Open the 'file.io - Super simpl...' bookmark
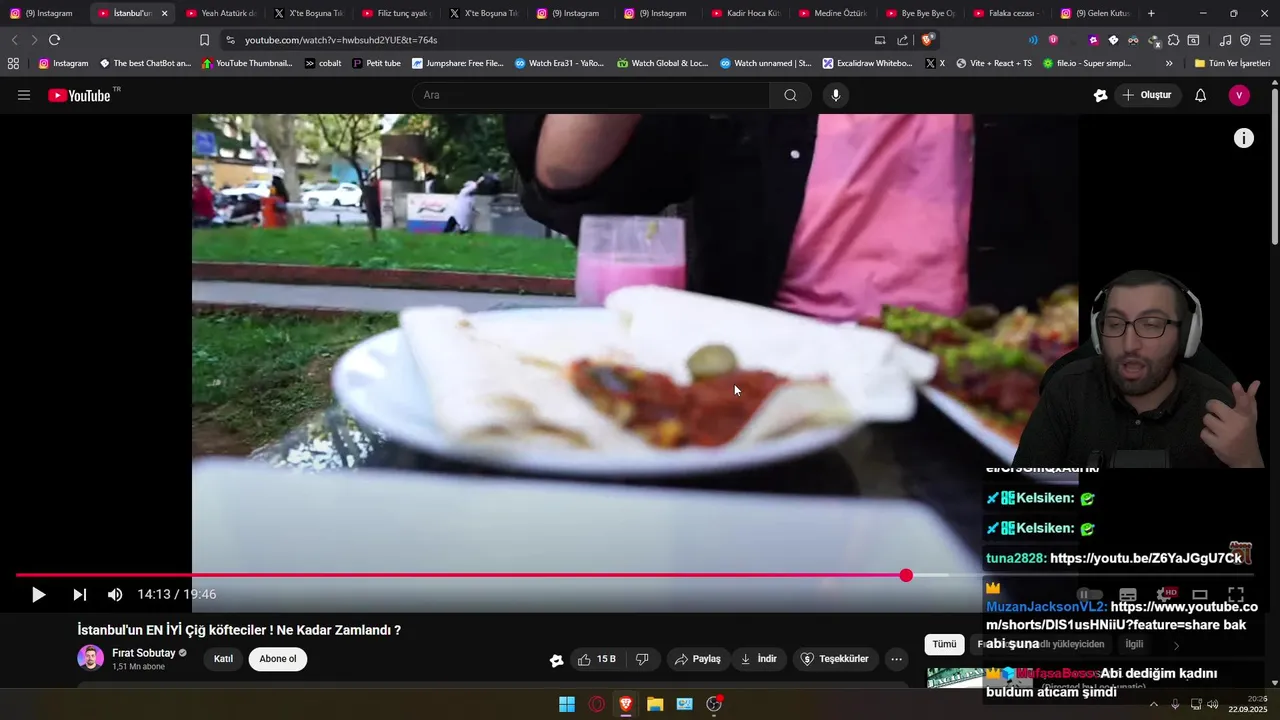The image size is (1280, 720). (x=1087, y=63)
